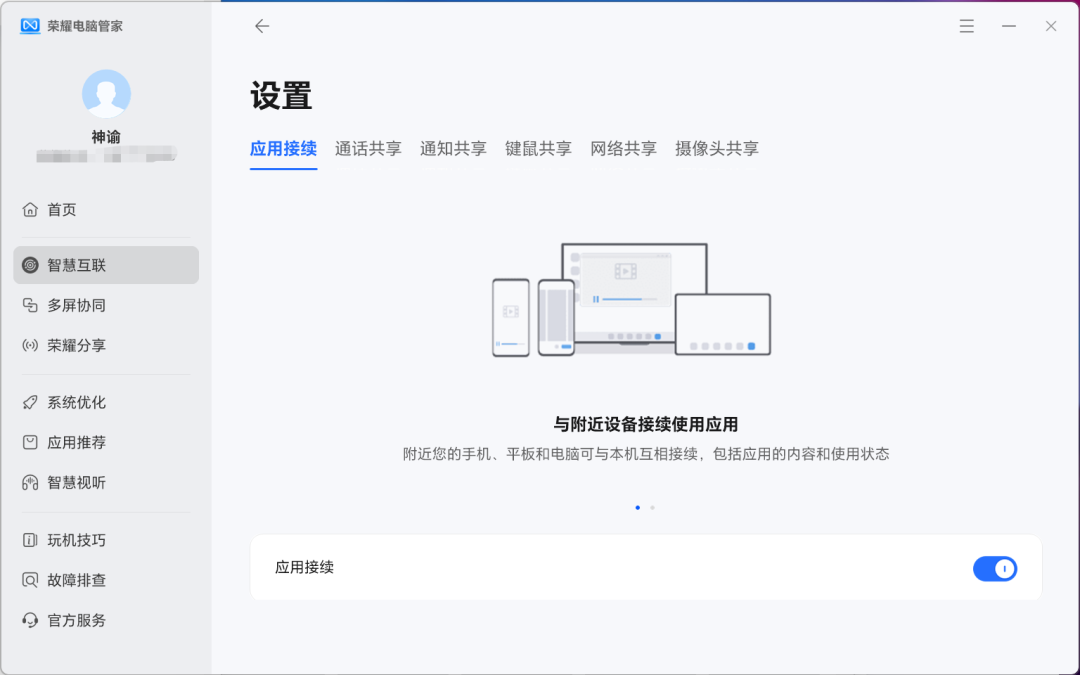This screenshot has width=1080, height=675.
Task: Click the 应用推荐 shopping bag icon
Action: pos(30,442)
